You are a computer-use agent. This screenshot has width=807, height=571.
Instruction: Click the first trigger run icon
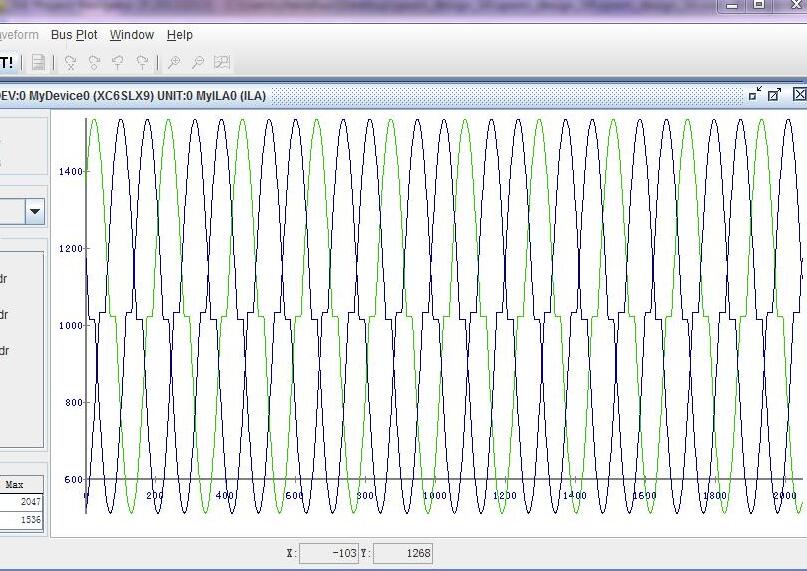[x=70, y=63]
